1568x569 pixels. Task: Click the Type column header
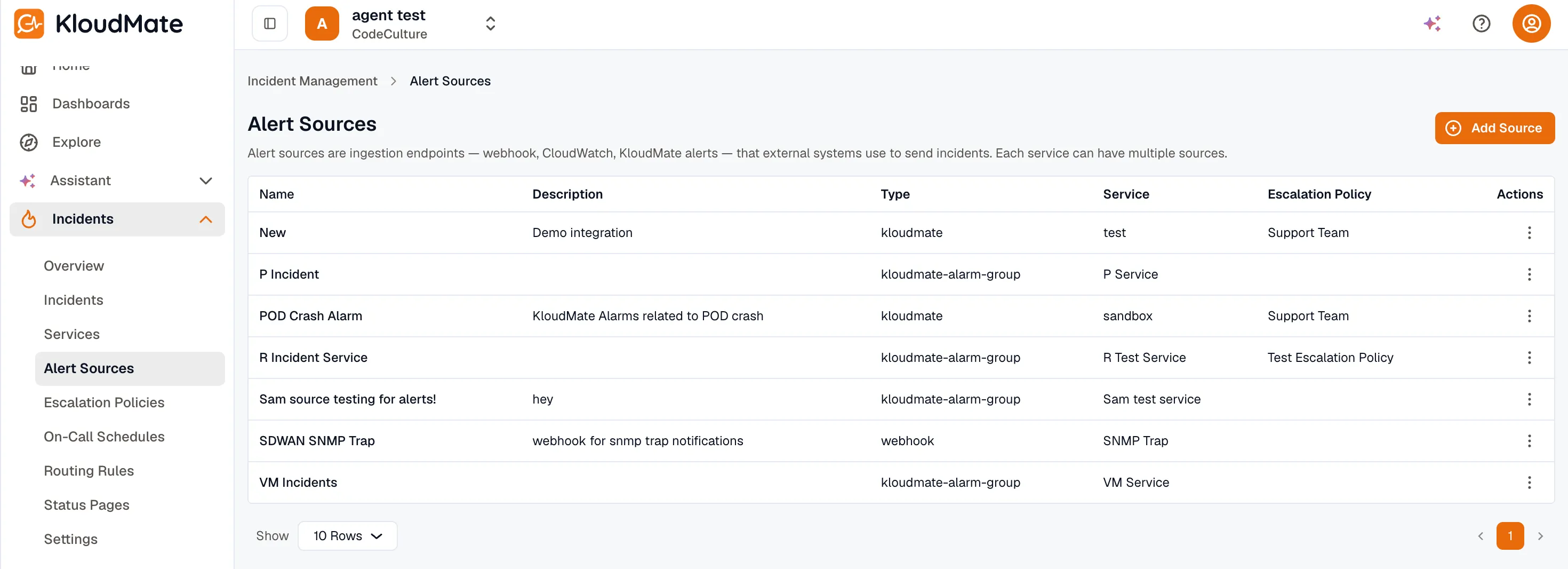tap(895, 194)
